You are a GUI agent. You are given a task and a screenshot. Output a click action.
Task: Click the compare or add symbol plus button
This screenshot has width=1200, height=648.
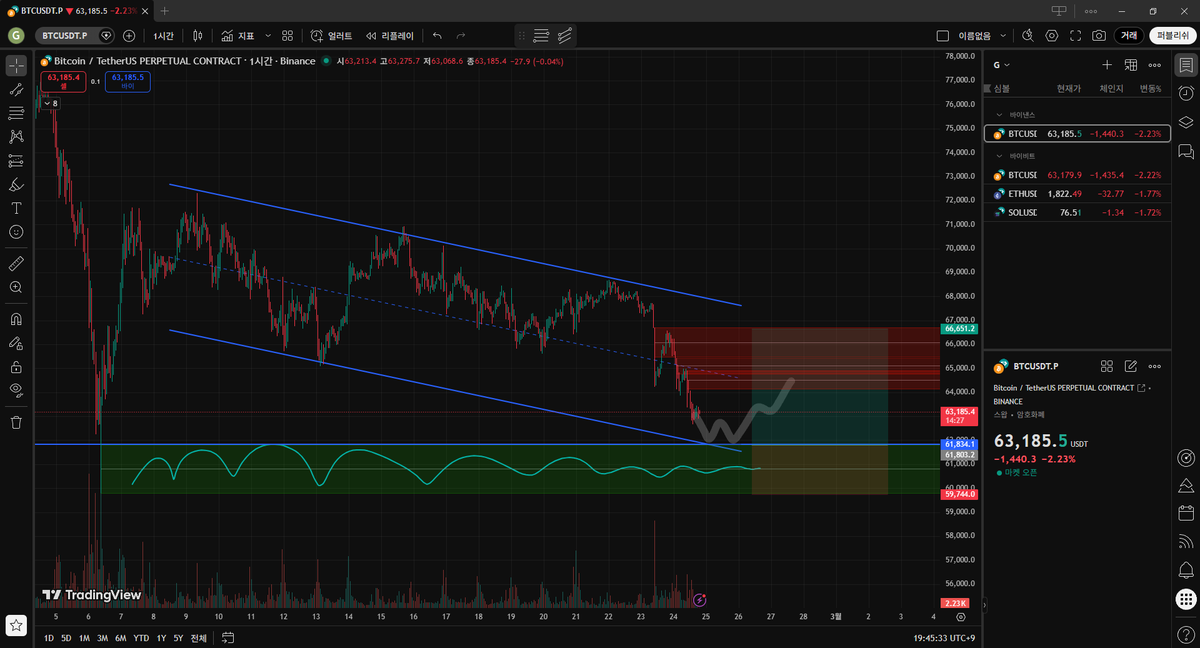pyautogui.click(x=129, y=35)
